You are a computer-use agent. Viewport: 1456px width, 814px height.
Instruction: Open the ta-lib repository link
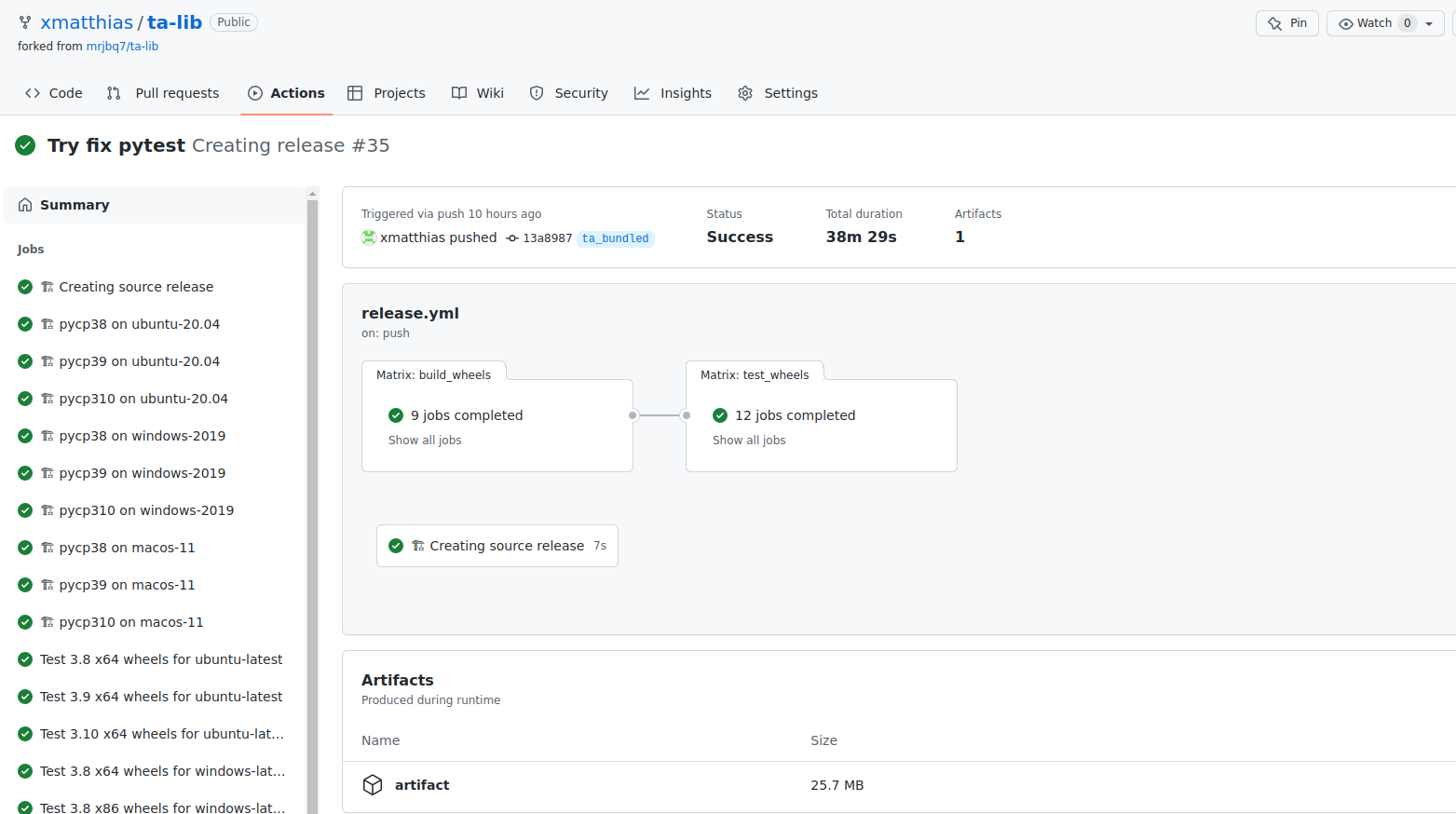click(174, 22)
